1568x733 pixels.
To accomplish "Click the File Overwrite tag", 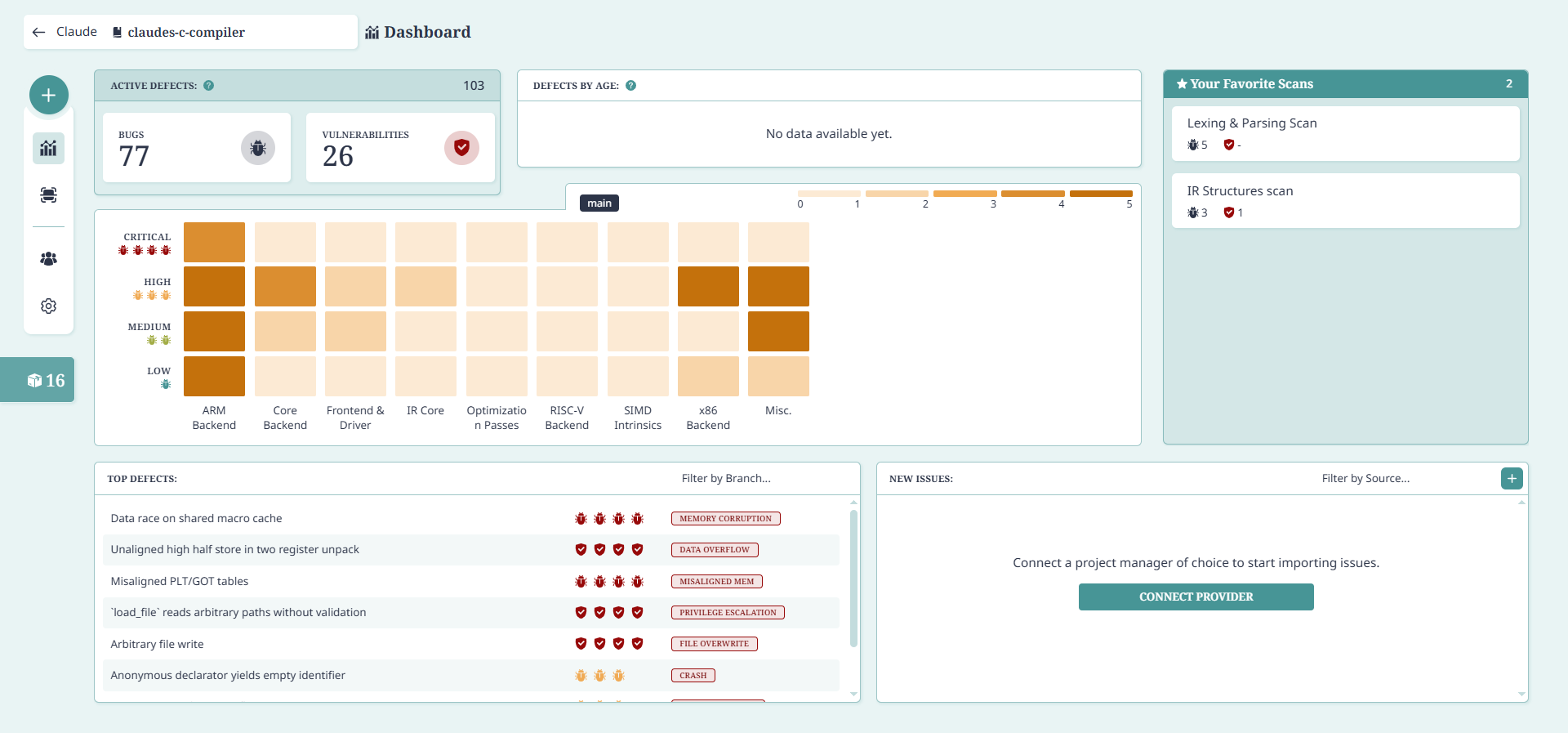I will (x=714, y=644).
